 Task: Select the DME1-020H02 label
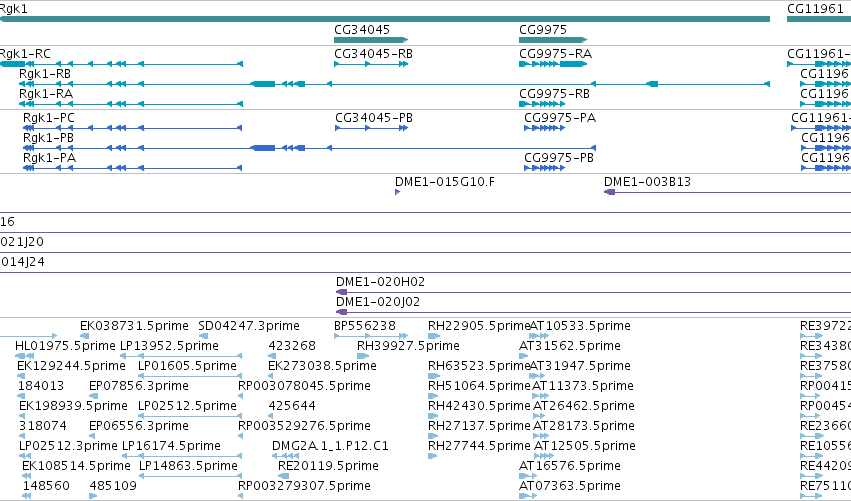pos(380,282)
